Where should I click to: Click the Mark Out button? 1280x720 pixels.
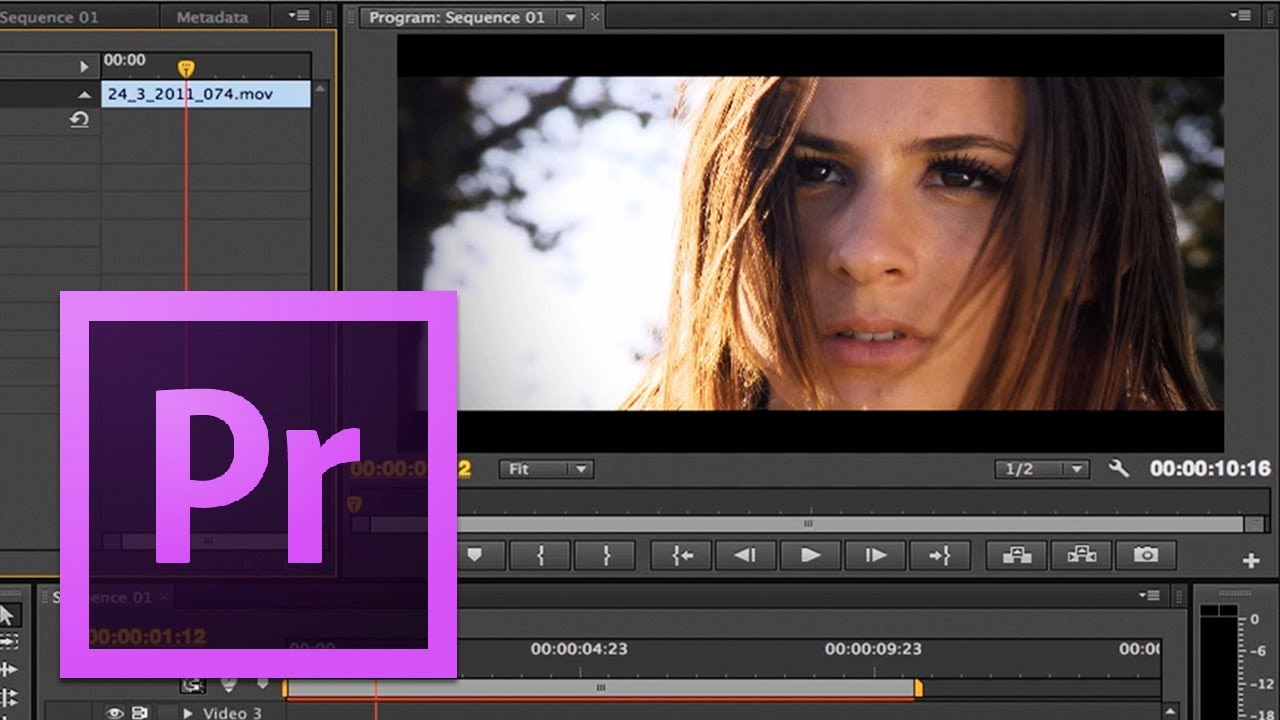click(605, 555)
